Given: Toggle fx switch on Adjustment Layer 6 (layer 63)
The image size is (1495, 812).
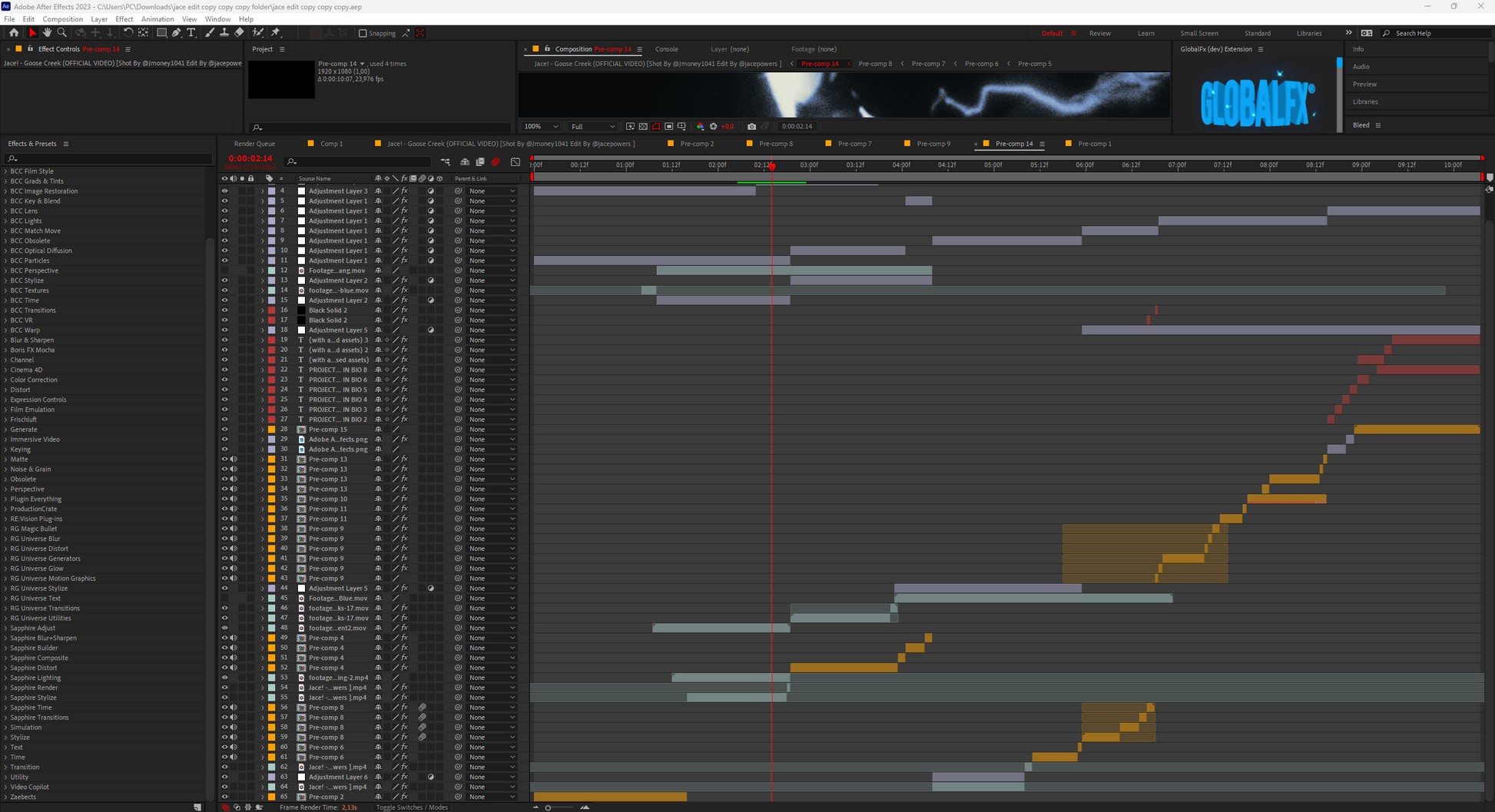Looking at the screenshot, I should click(404, 777).
